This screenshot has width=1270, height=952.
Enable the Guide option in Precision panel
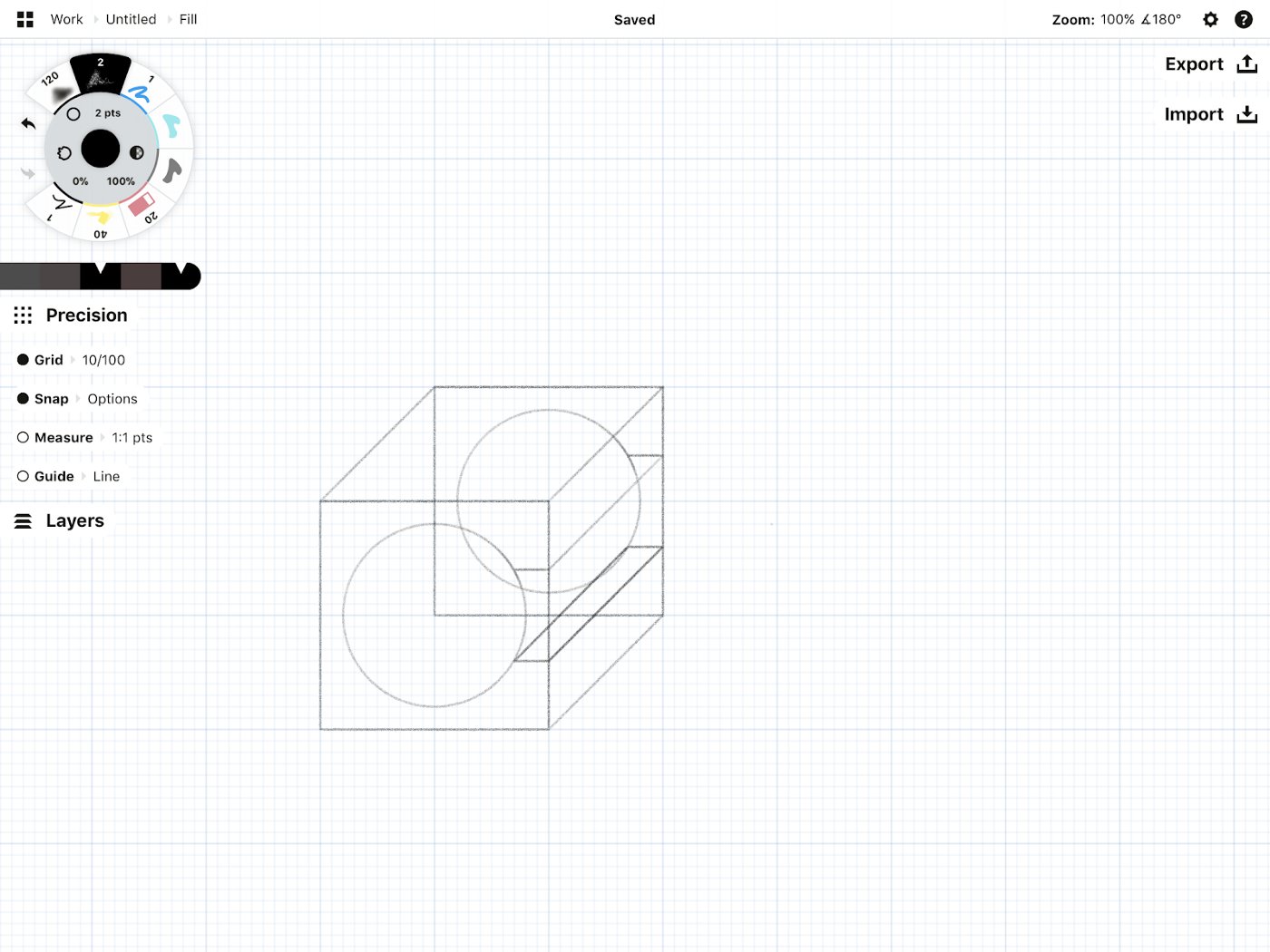coord(22,476)
